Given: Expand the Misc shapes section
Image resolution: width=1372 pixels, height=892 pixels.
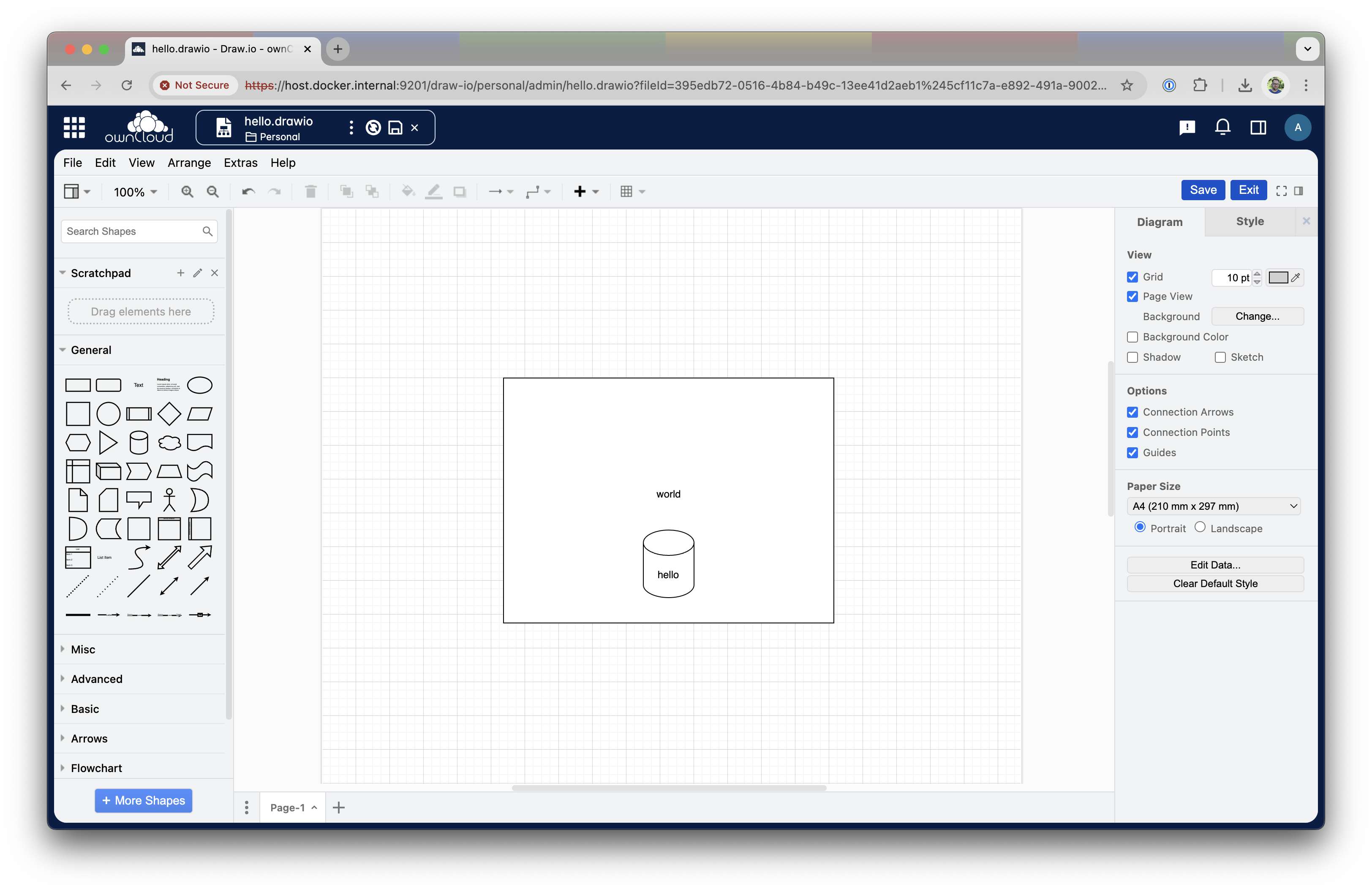Looking at the screenshot, I should coord(83,650).
